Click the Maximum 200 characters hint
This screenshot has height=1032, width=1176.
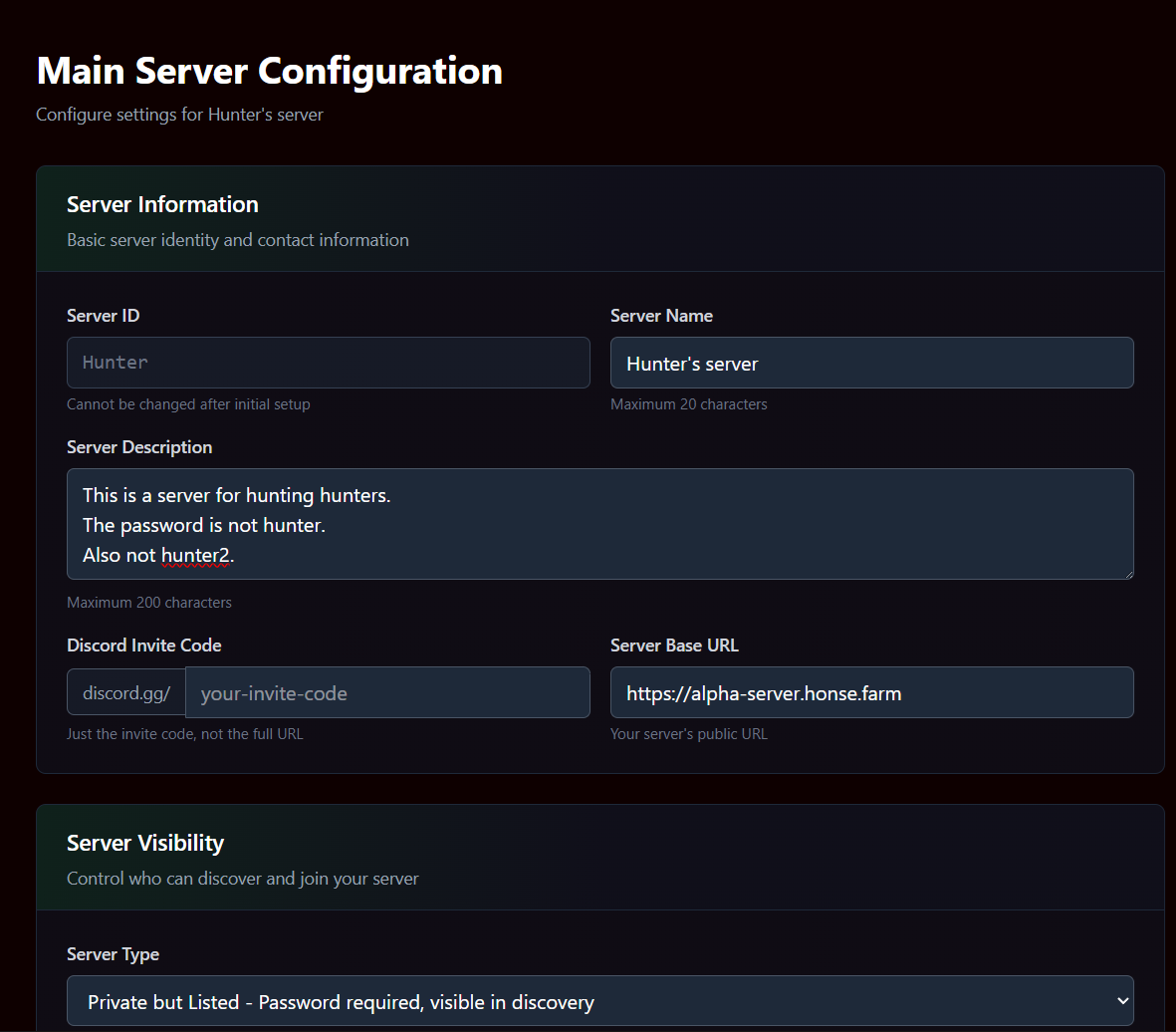(148, 602)
